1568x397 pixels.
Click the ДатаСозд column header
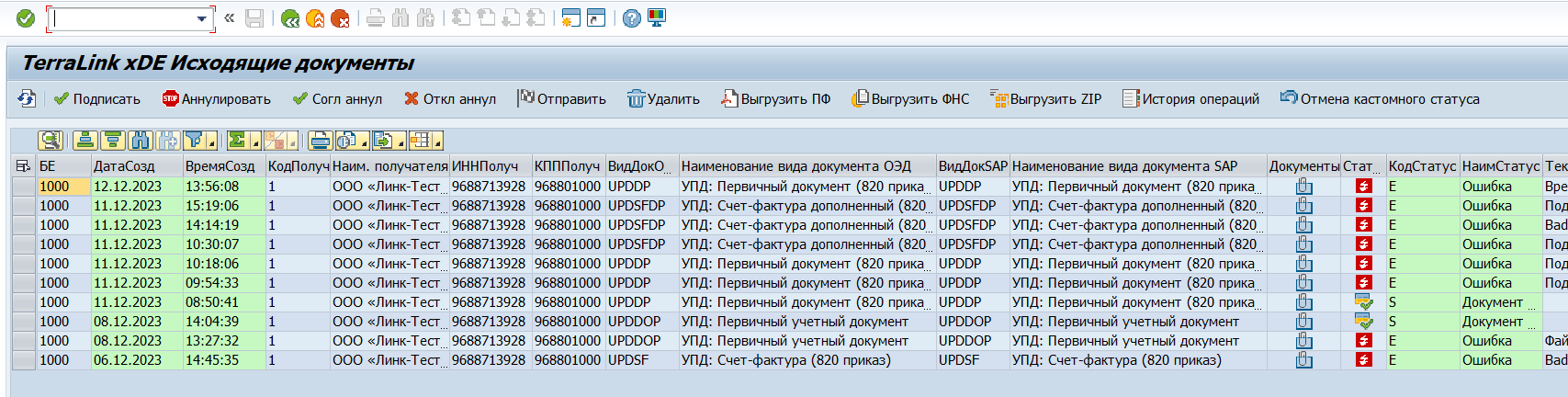(x=124, y=166)
